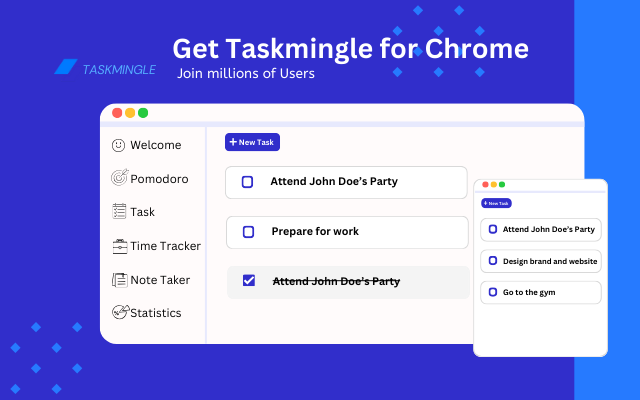Click the Welcome smiley face icon

click(118, 145)
